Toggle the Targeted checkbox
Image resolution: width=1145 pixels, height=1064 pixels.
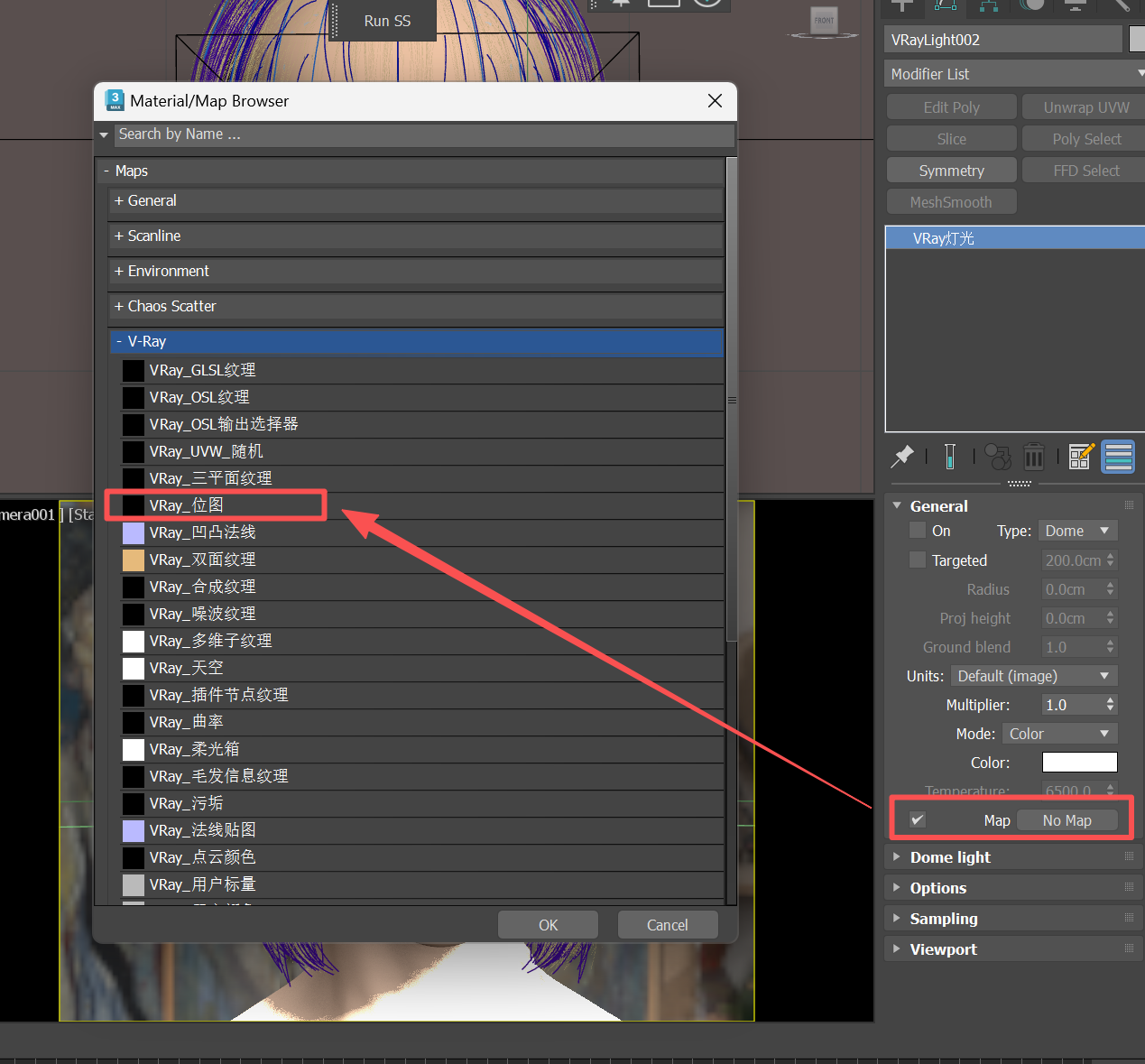click(x=918, y=560)
